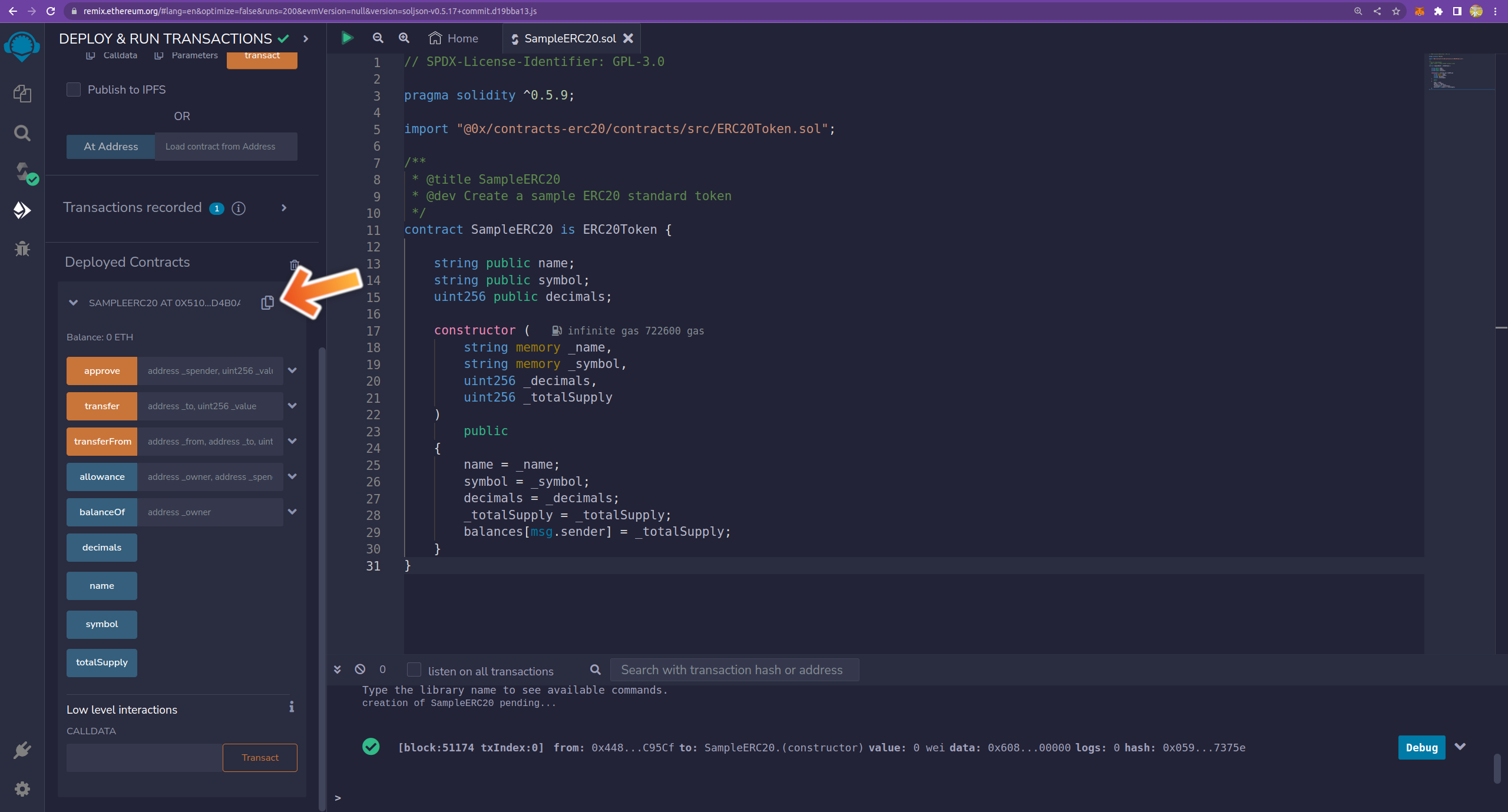Expand the transaction log details chevron
The width and height of the screenshot is (1508, 812).
click(x=1460, y=747)
